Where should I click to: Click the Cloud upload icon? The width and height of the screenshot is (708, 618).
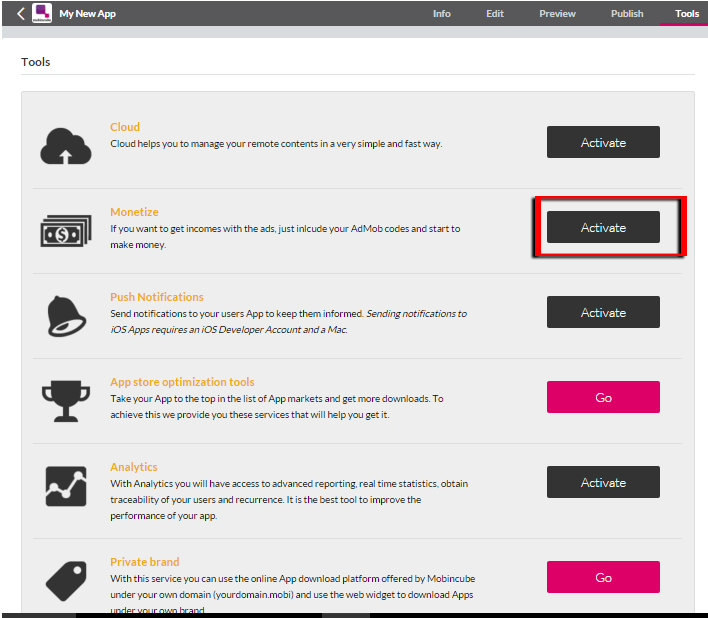[x=66, y=145]
